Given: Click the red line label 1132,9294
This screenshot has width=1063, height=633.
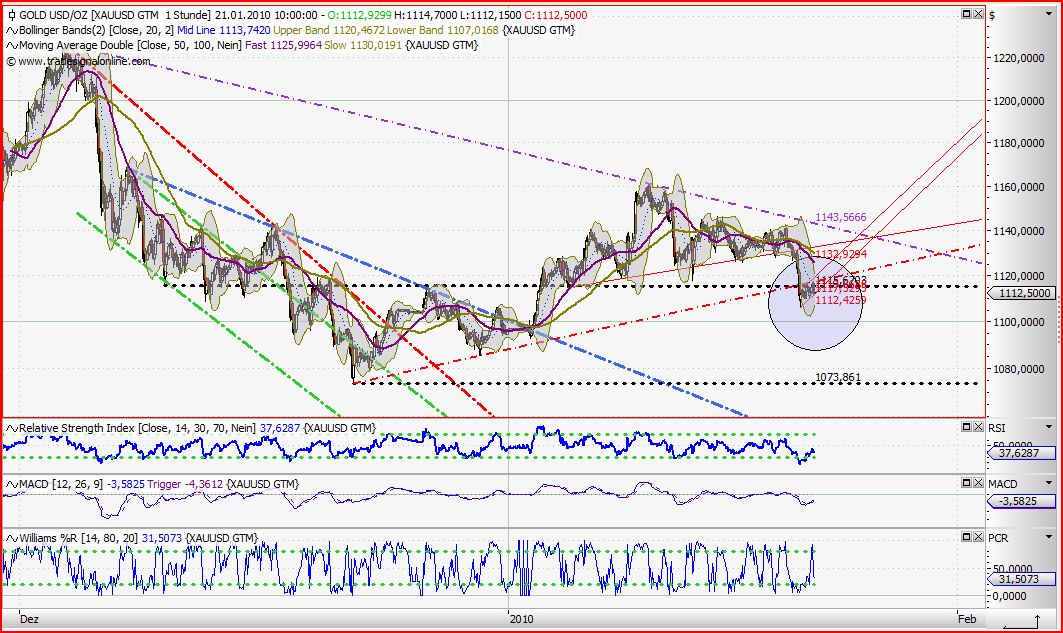Looking at the screenshot, I should [x=841, y=253].
